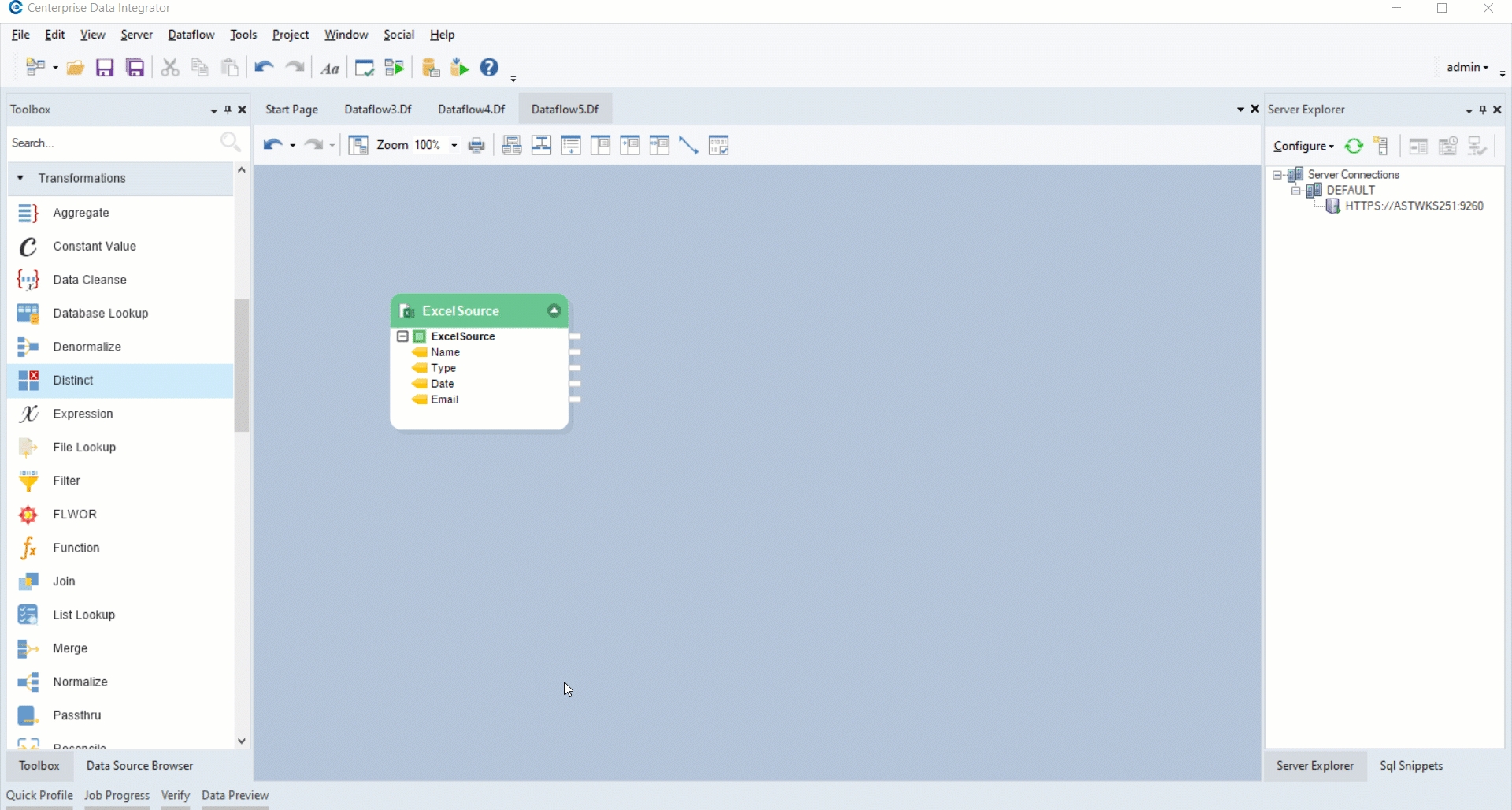Collapse the ExcelSource object box

pyautogui.click(x=554, y=311)
